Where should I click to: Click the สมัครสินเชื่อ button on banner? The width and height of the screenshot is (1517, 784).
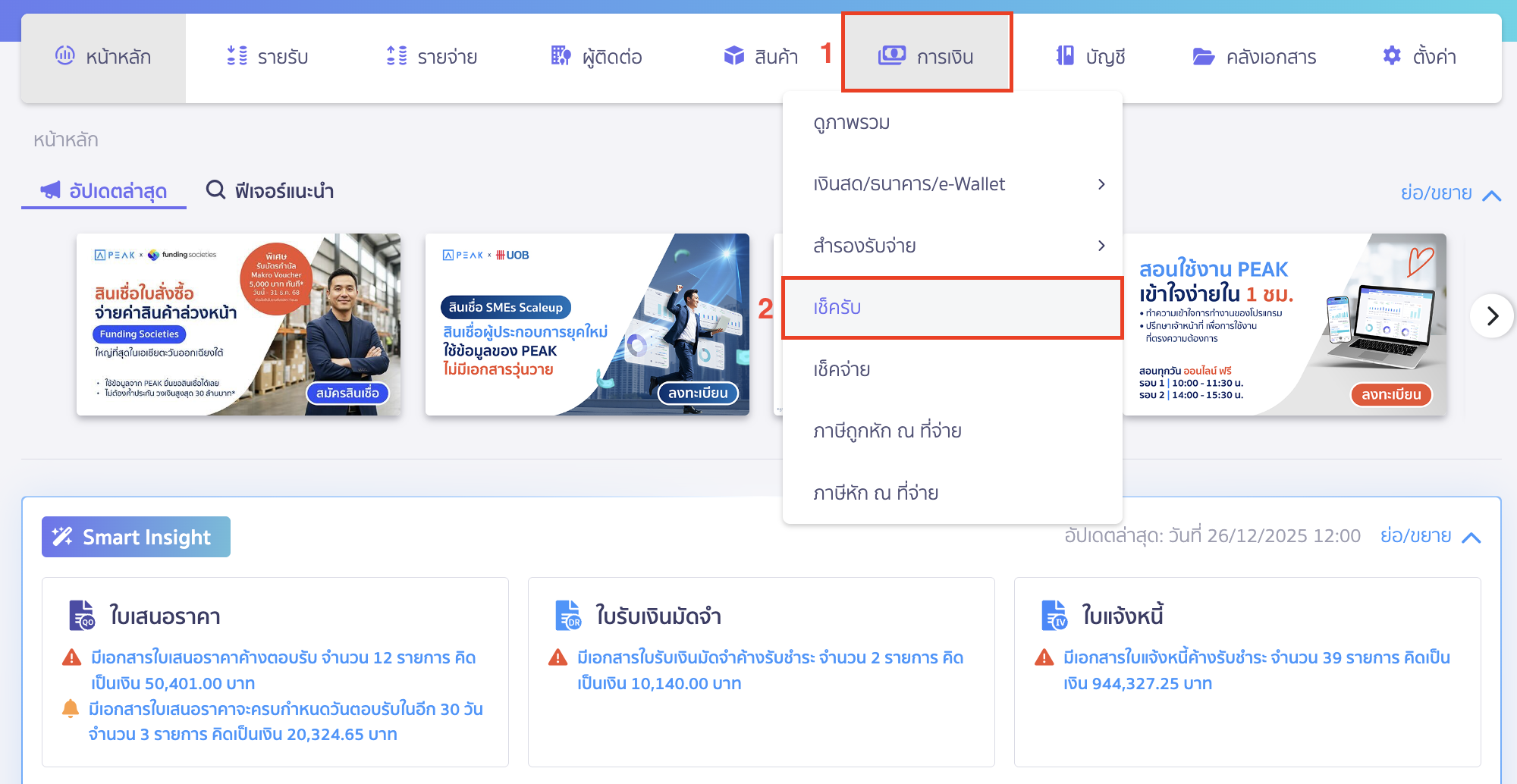[347, 393]
